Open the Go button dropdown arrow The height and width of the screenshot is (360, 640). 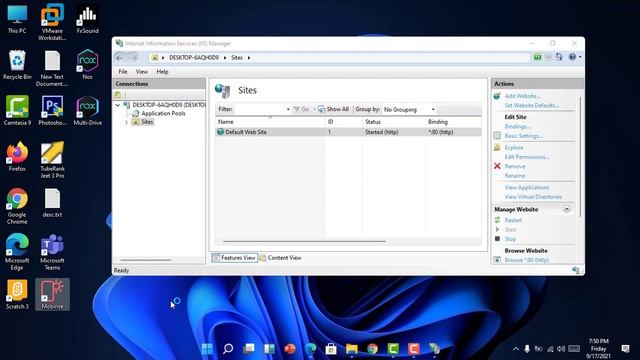pyautogui.click(x=314, y=109)
